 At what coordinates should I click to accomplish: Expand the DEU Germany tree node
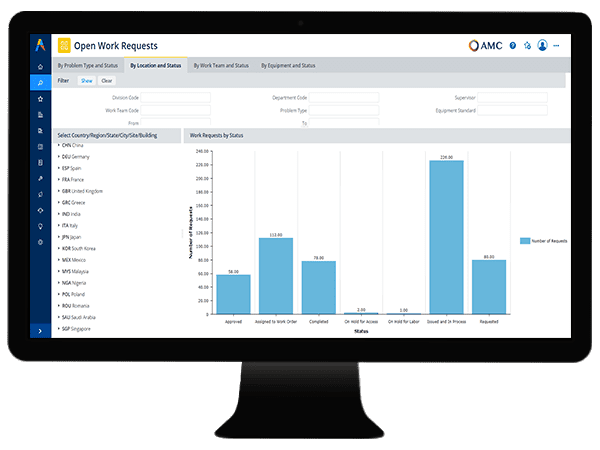point(59,157)
